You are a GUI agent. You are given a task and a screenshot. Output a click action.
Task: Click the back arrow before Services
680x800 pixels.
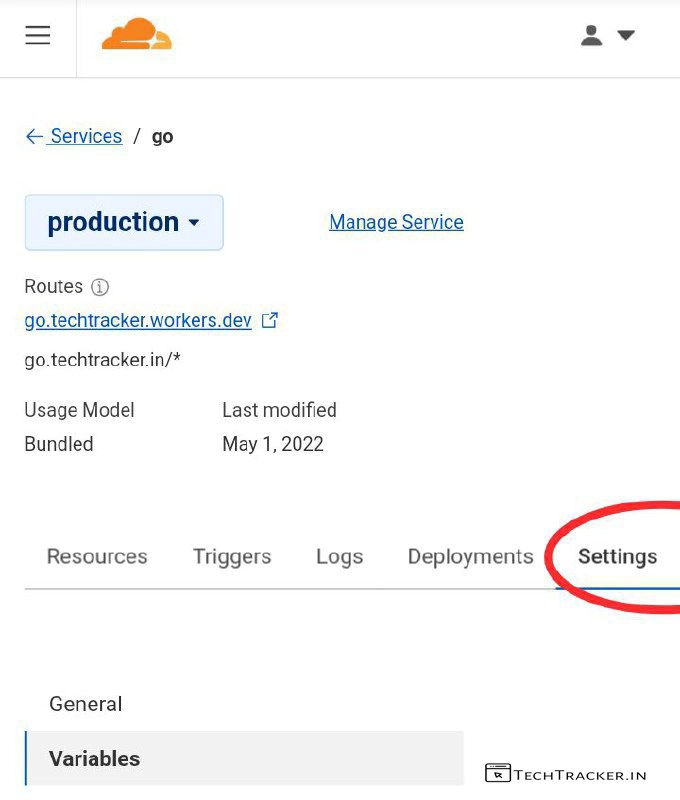click(34, 137)
